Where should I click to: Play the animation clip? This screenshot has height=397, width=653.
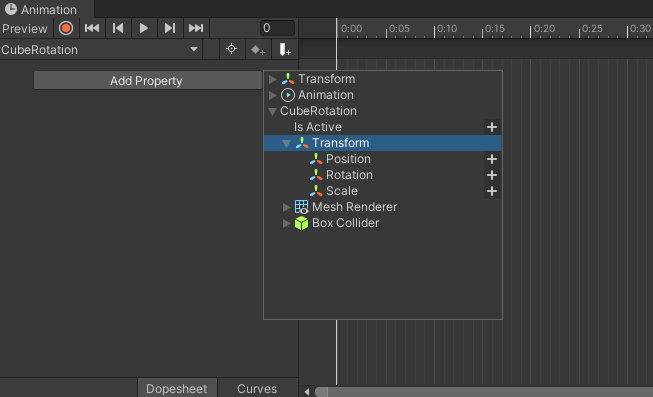[144, 28]
